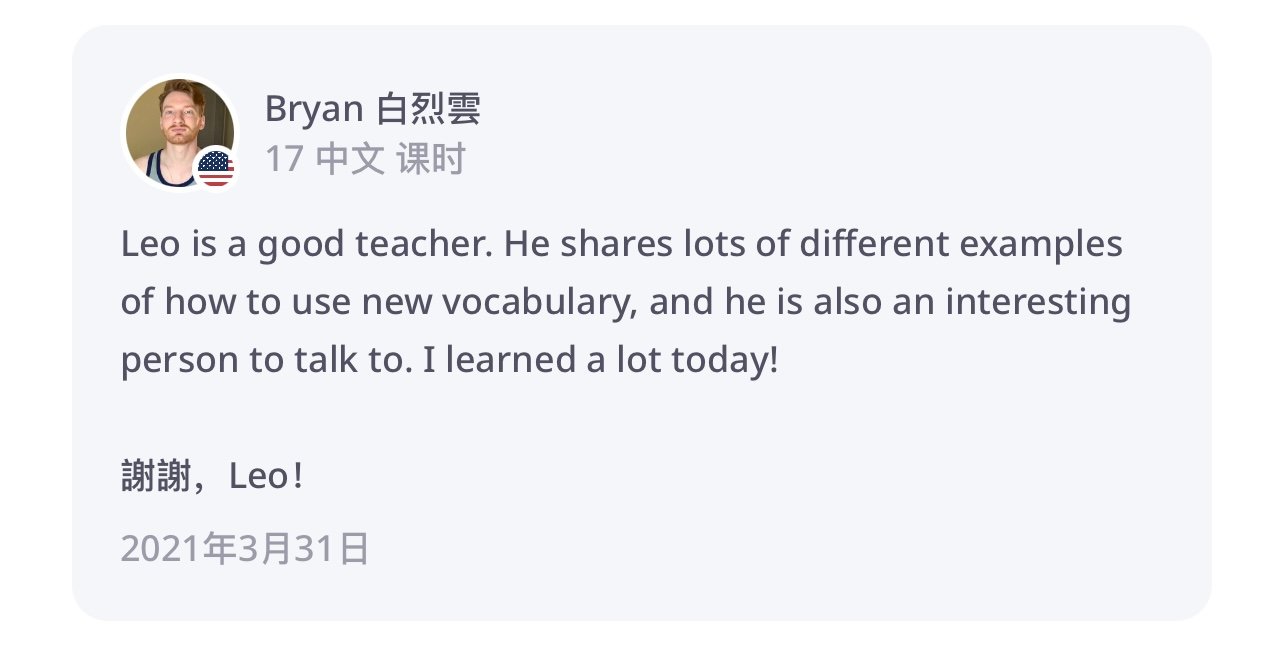Viewport: 1284px width, 647px height.
Task: Click the 课时 lessons label
Action: pos(431,159)
